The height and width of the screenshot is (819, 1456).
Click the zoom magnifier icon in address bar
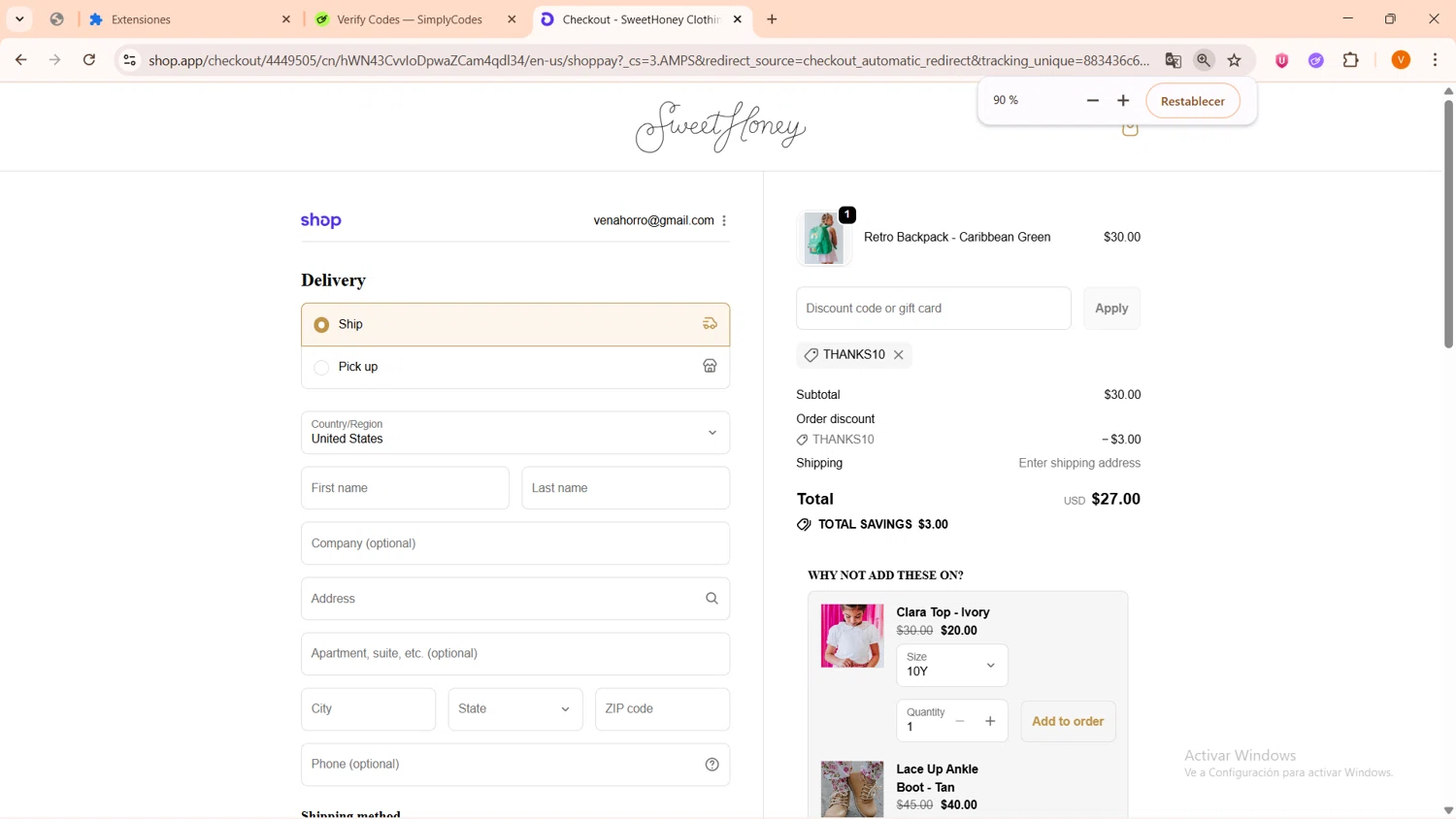(x=1204, y=60)
